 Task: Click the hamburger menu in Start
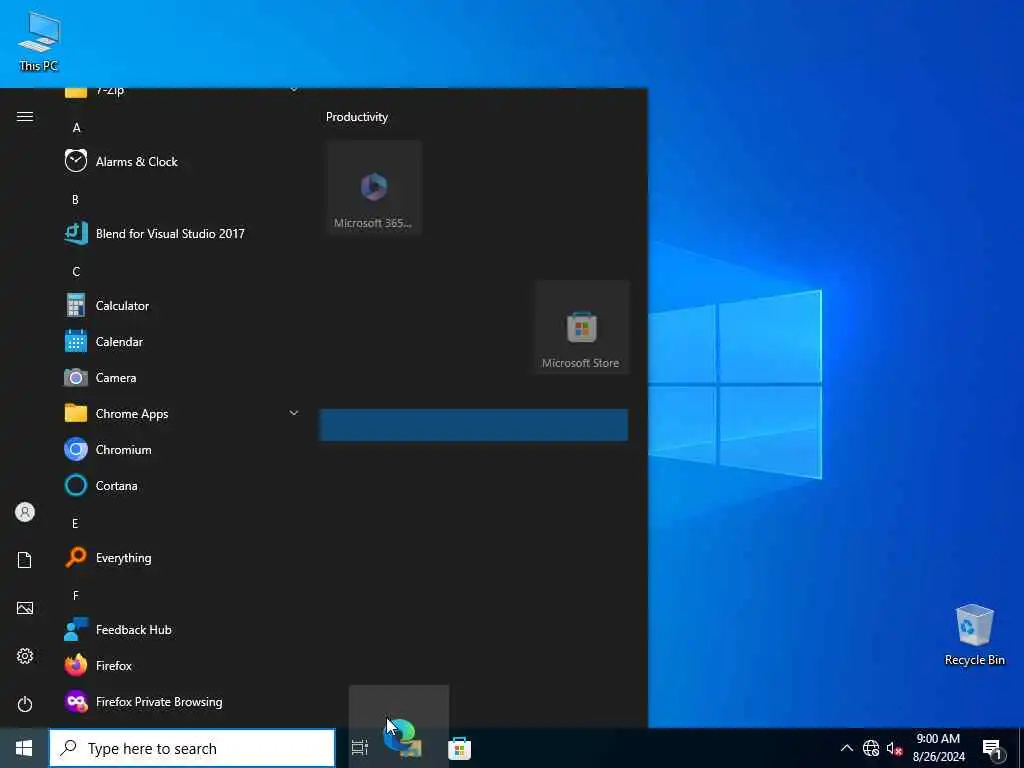25,116
